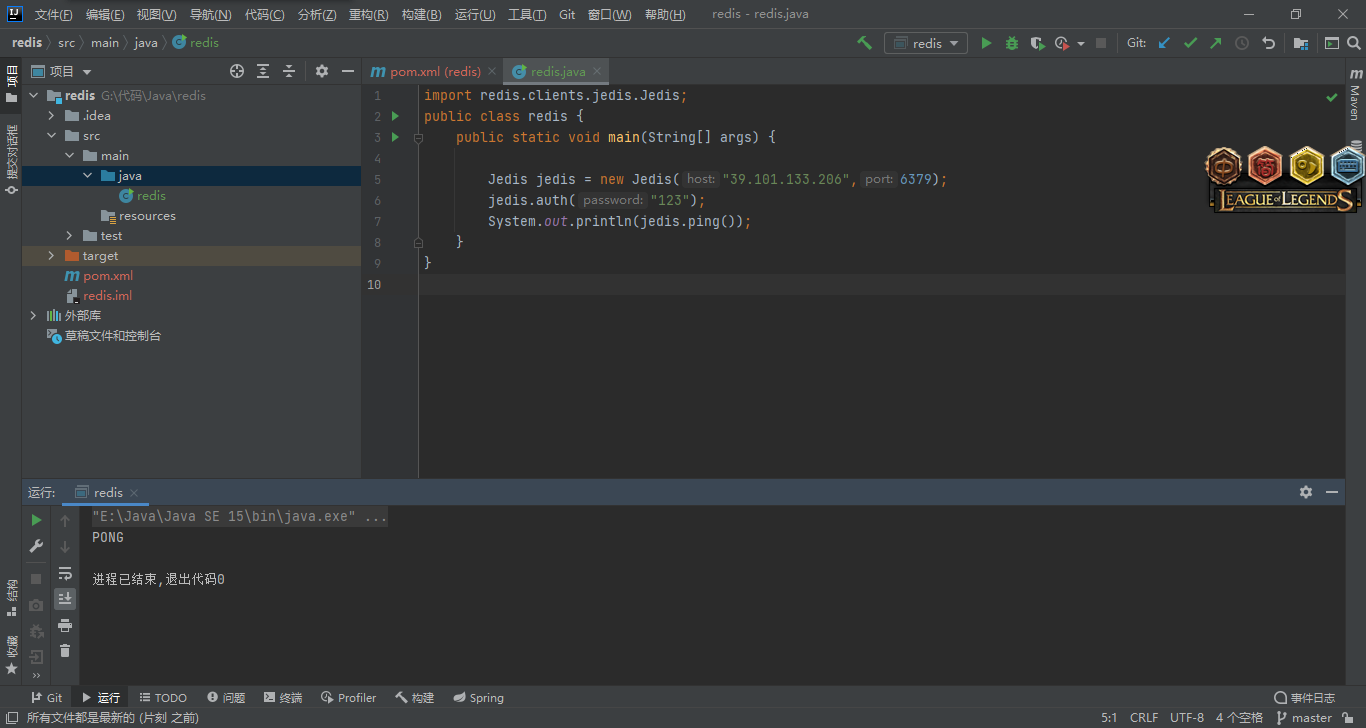Open the redis run configuration dropdown
1366x728 pixels.
(x=926, y=43)
